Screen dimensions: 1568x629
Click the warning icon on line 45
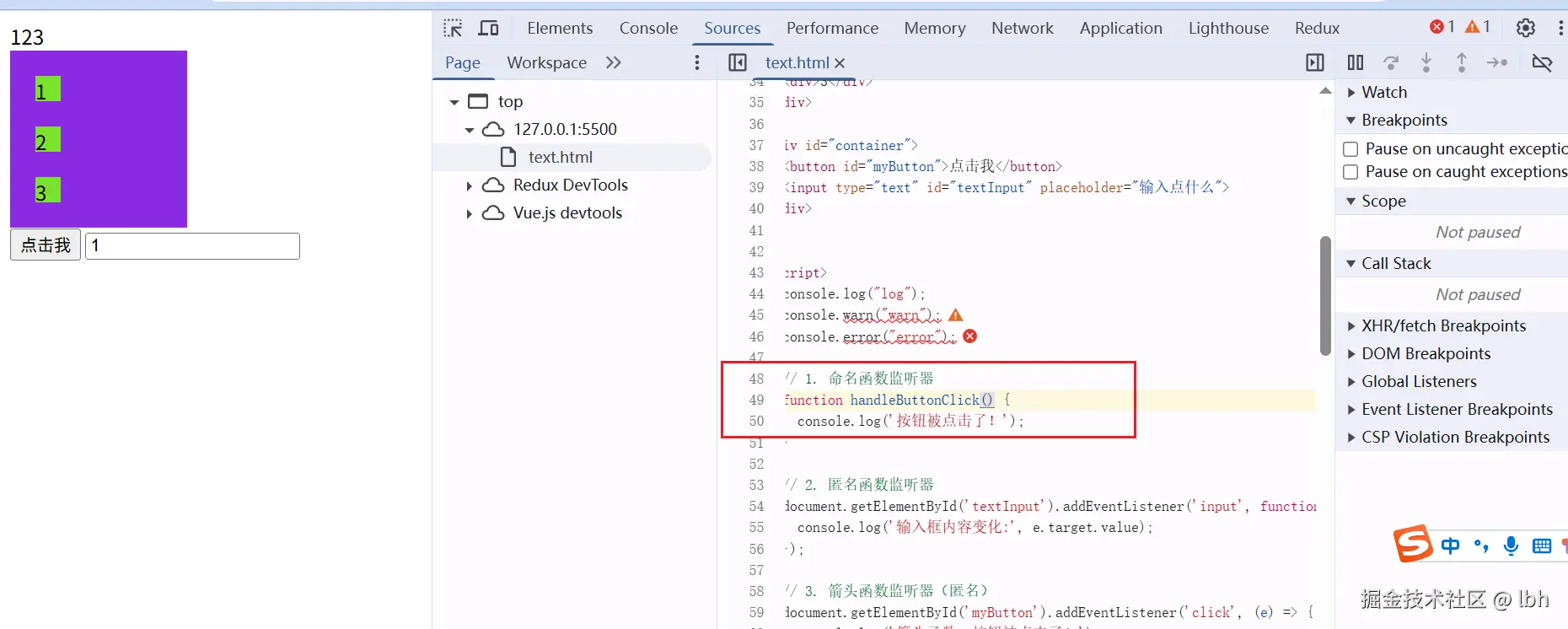[955, 314]
